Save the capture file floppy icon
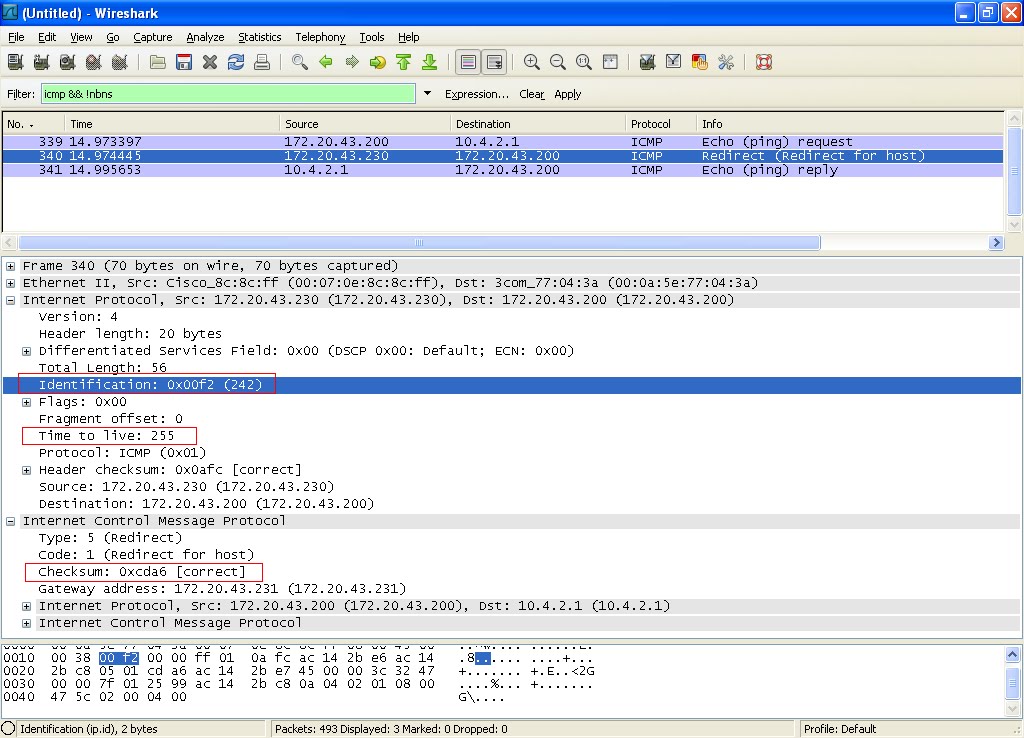1024x738 pixels. tap(184, 62)
